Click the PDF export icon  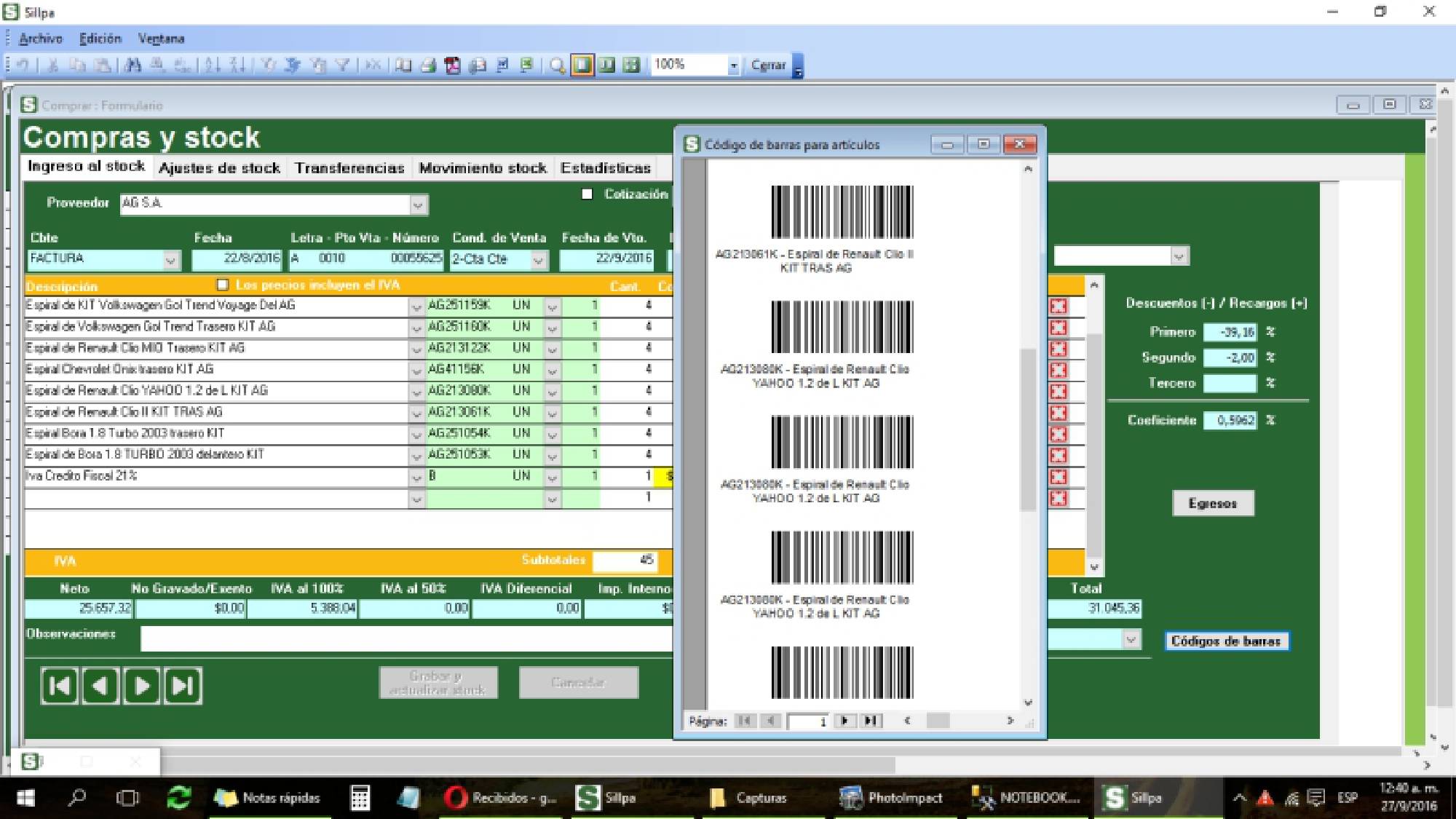[453, 66]
